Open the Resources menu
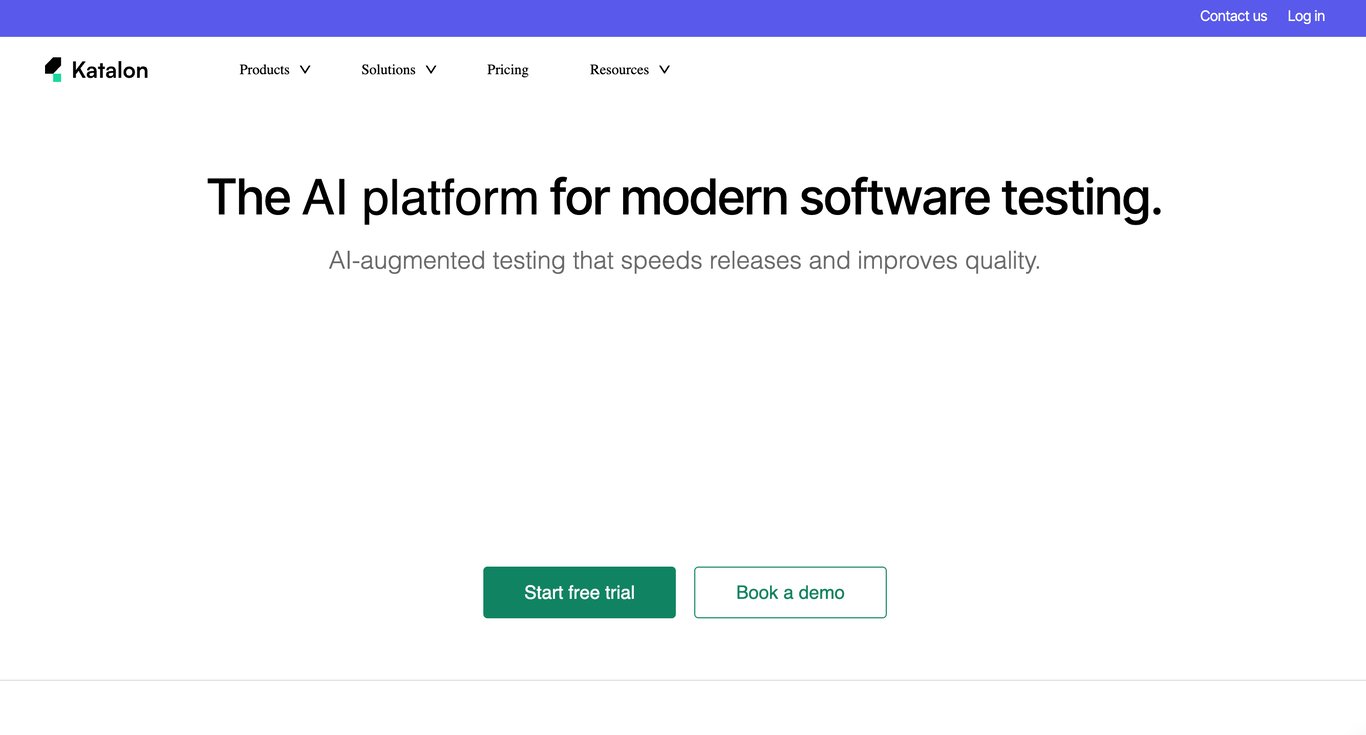Image resolution: width=1366 pixels, height=735 pixels. pyautogui.click(x=619, y=69)
